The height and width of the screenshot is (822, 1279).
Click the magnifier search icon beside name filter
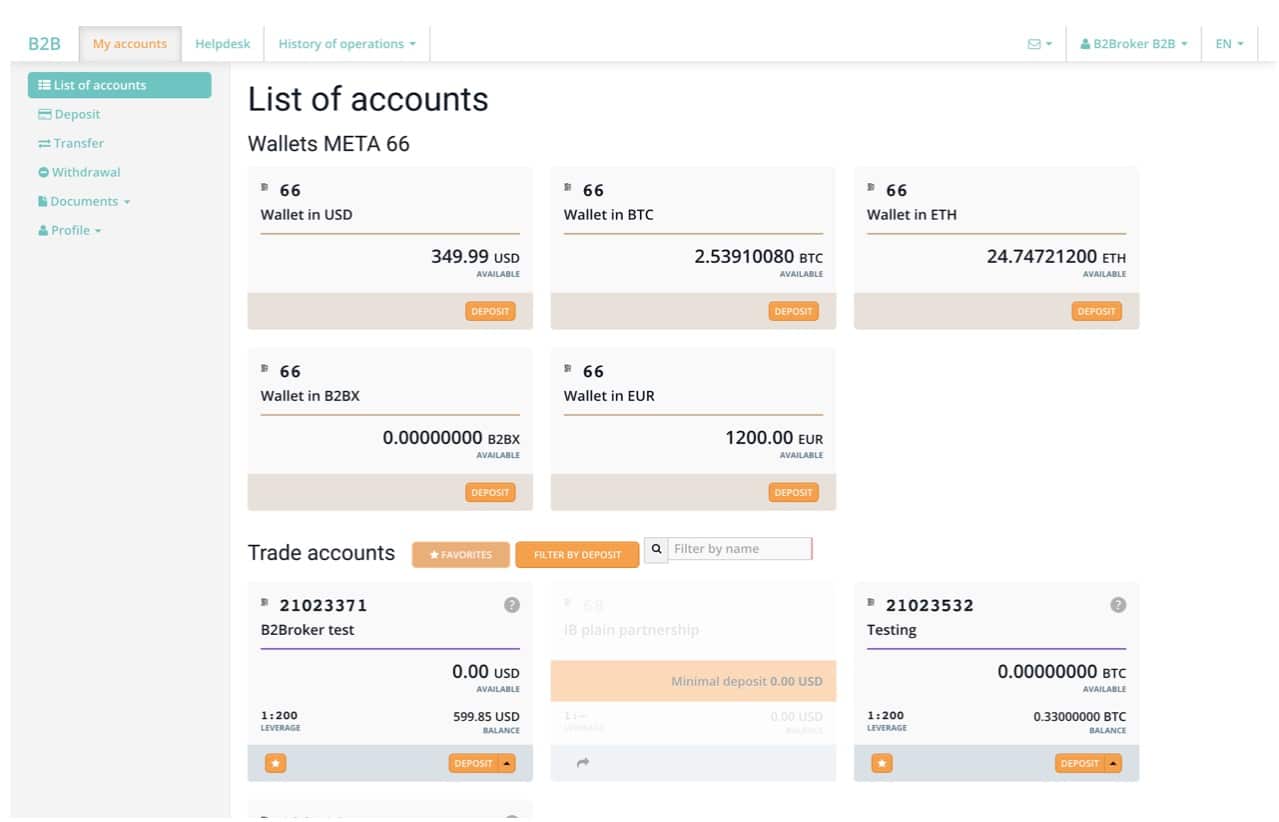tap(656, 549)
